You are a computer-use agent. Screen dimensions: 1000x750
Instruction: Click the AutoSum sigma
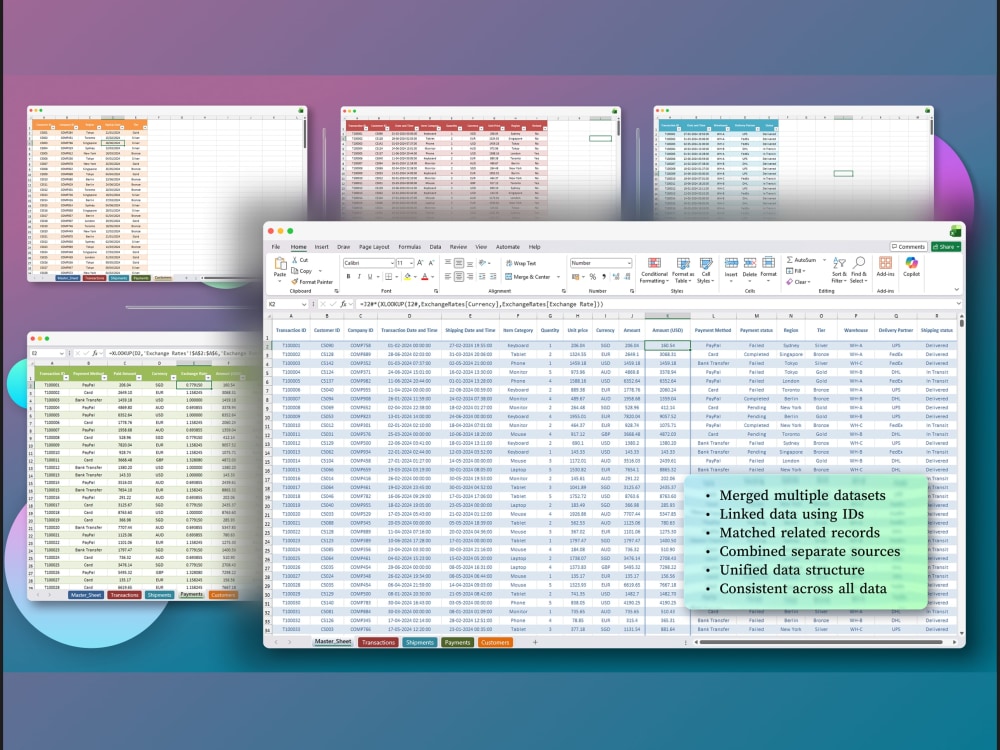(790, 260)
